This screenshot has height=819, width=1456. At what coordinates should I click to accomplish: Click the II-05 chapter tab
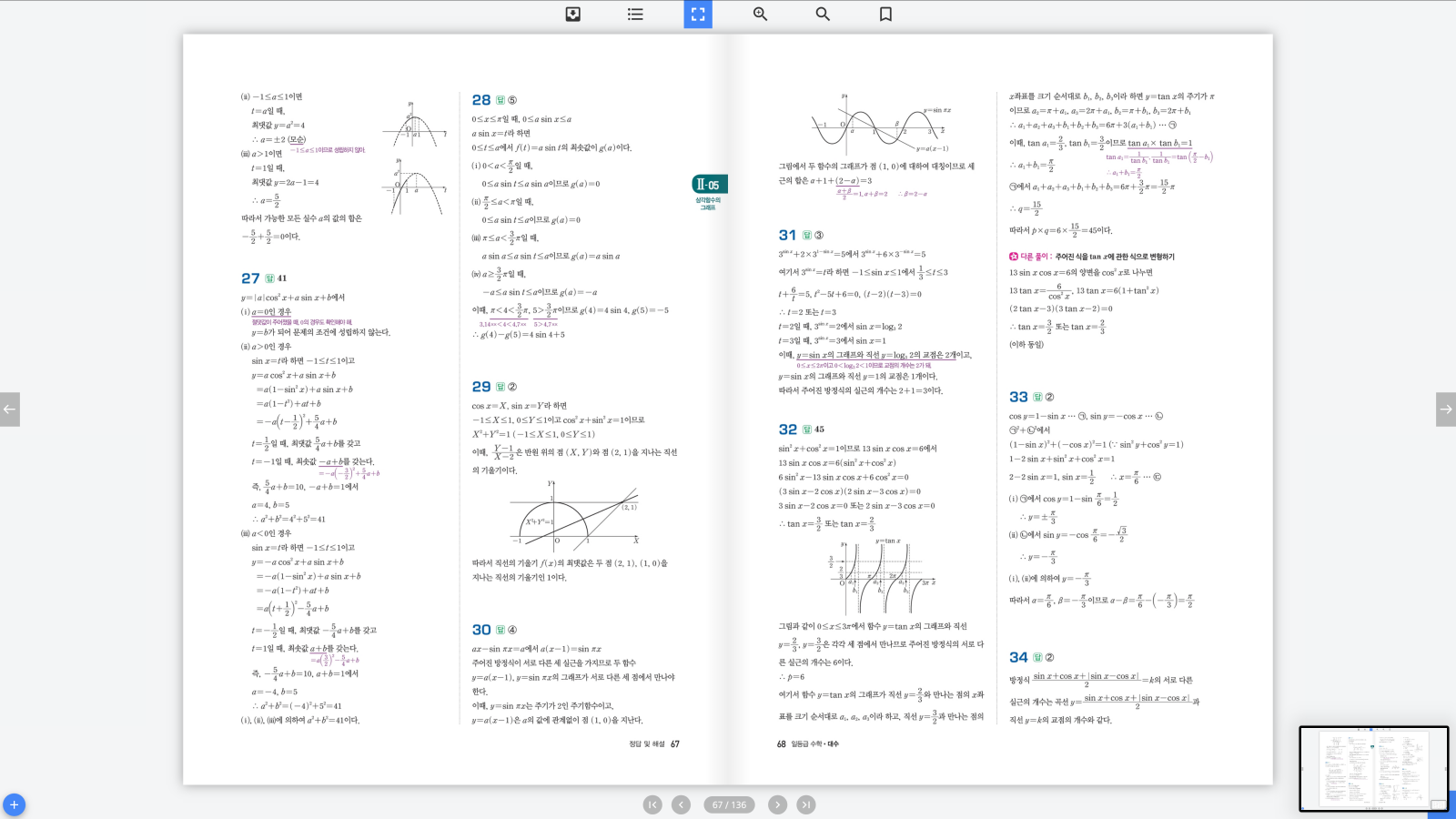[x=709, y=185]
